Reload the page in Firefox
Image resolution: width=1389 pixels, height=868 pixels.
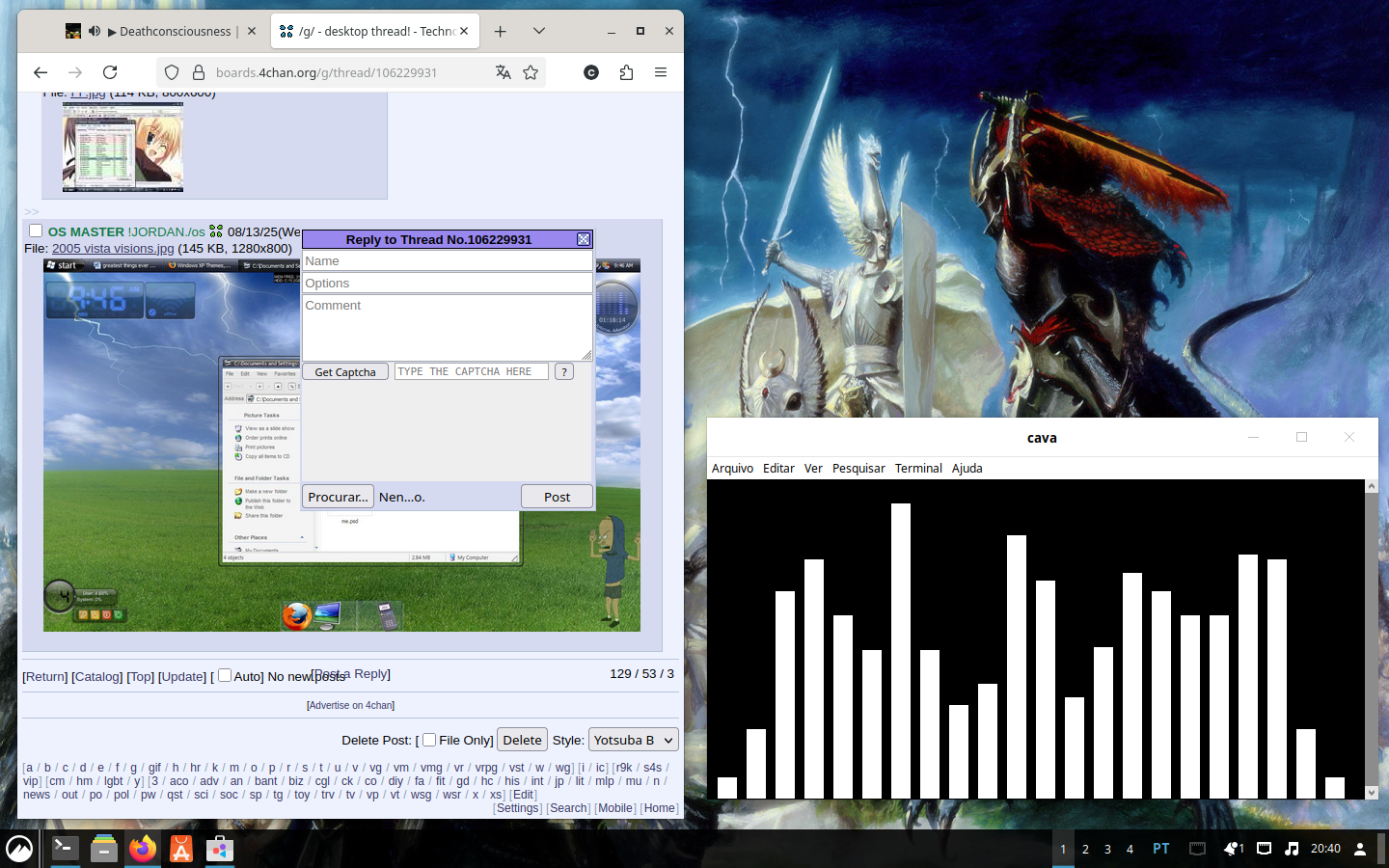110,72
